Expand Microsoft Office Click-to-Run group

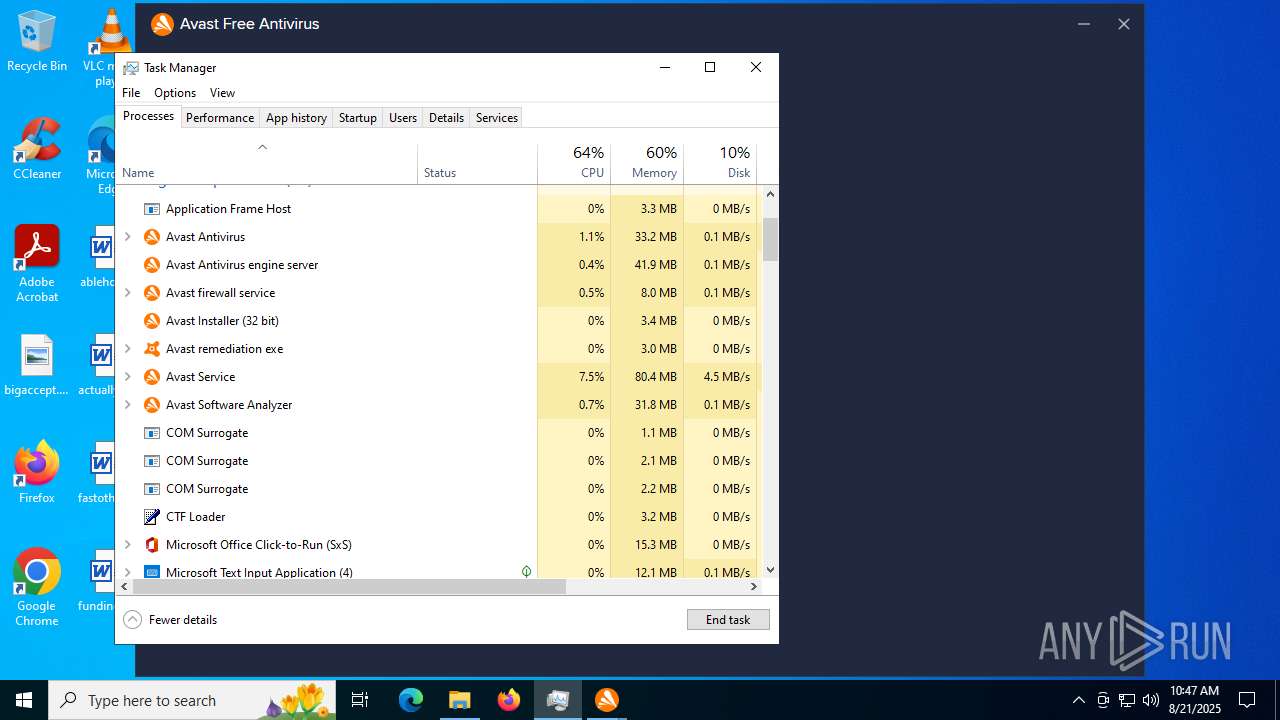(x=127, y=545)
